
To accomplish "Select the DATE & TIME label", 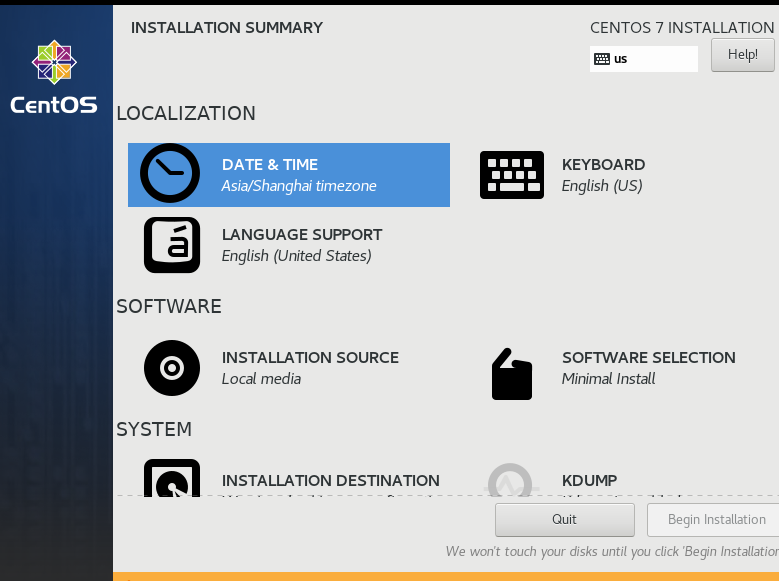I will coord(270,165).
